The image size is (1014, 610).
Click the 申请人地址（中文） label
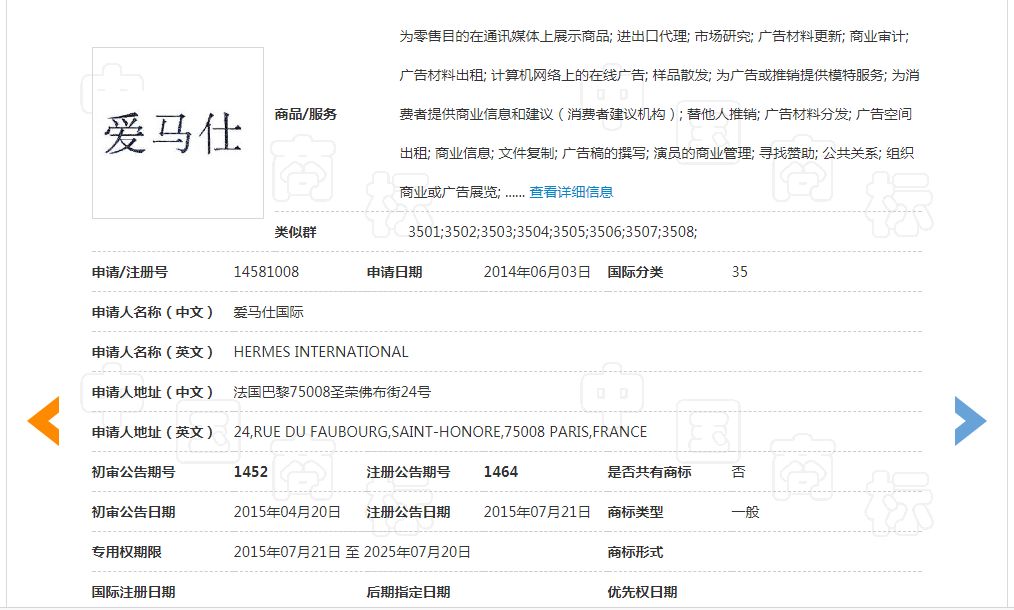pyautogui.click(x=153, y=392)
